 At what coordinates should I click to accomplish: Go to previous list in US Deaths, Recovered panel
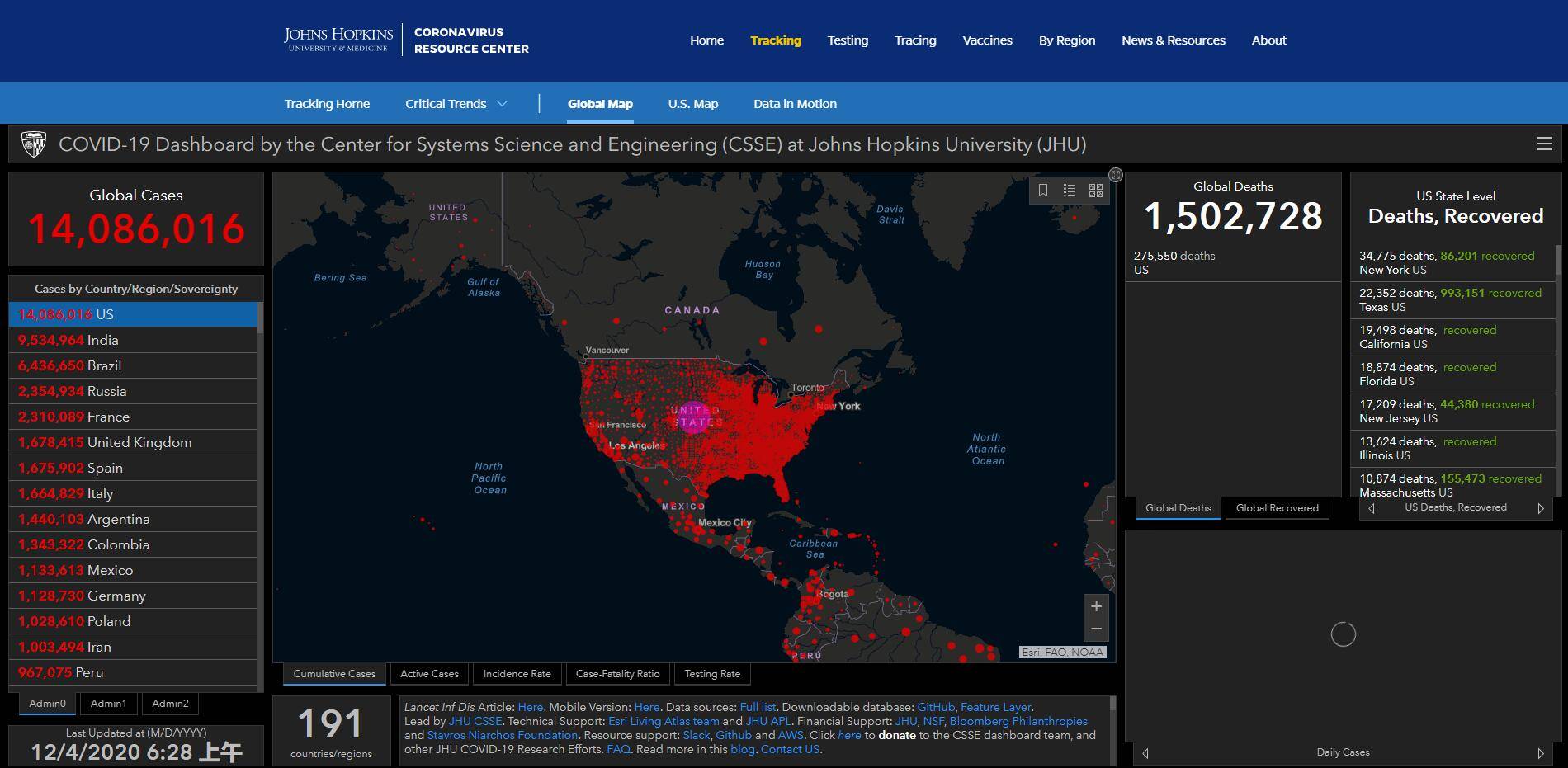pos(1372,508)
